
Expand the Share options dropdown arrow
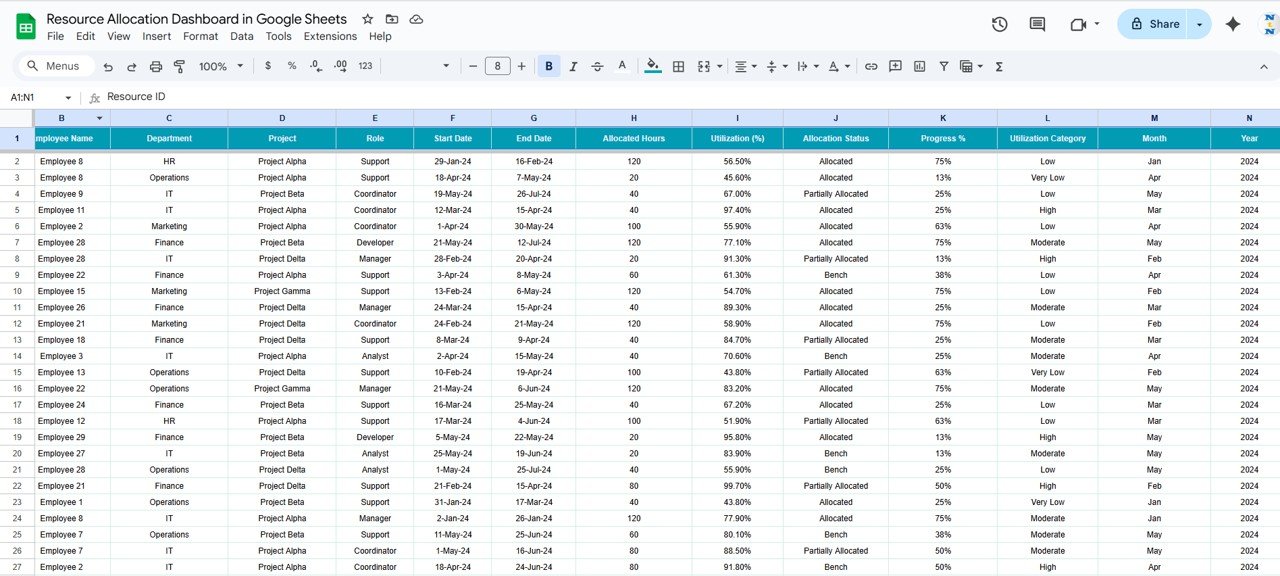[1199, 24]
